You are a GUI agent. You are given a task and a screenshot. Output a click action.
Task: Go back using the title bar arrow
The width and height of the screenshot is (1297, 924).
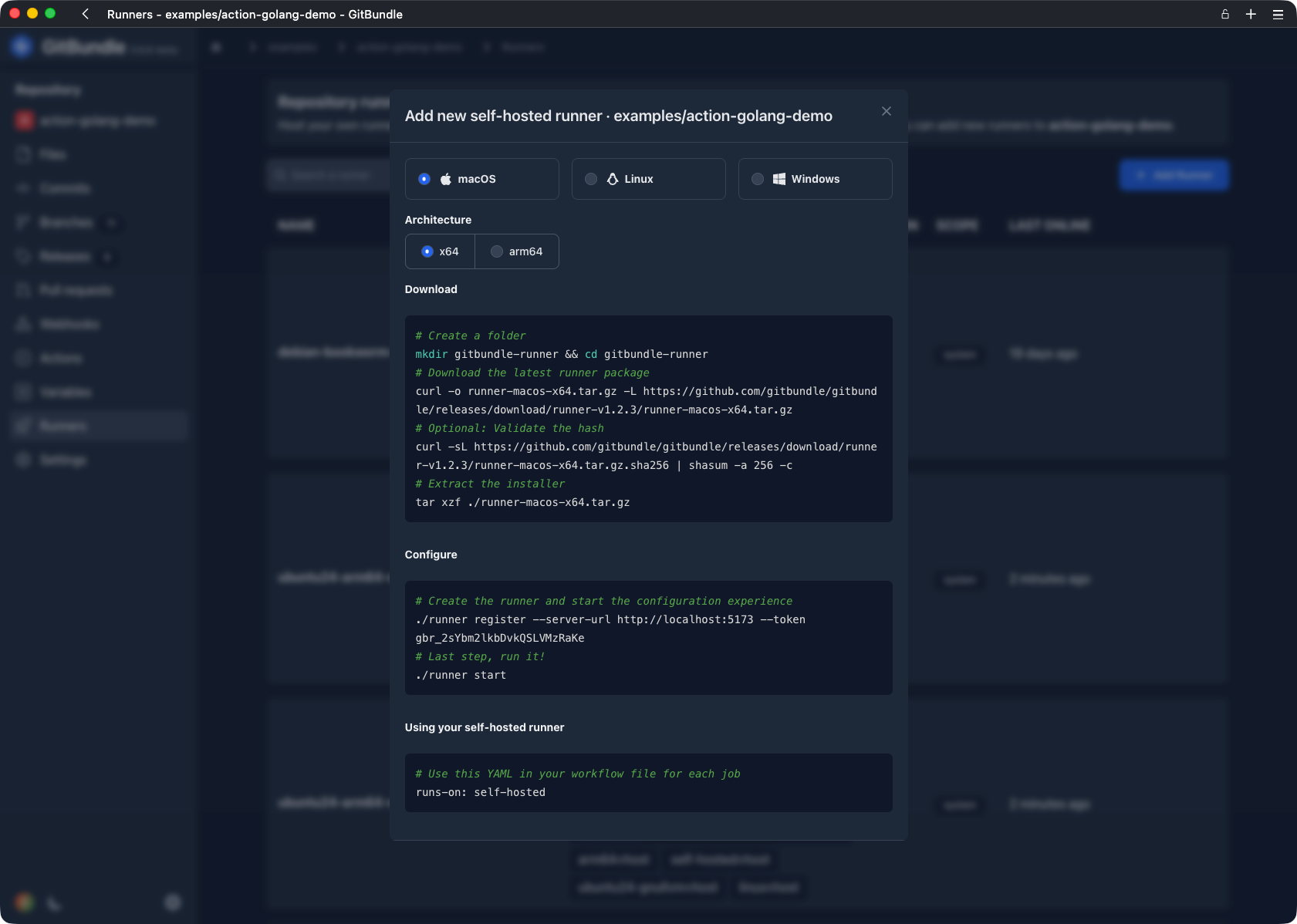[86, 14]
